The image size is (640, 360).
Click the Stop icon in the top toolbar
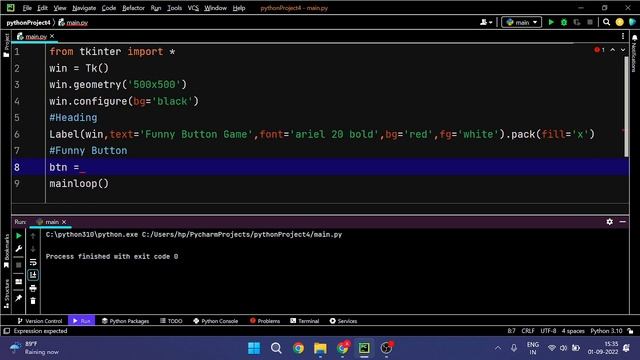pyautogui.click(x=590, y=22)
